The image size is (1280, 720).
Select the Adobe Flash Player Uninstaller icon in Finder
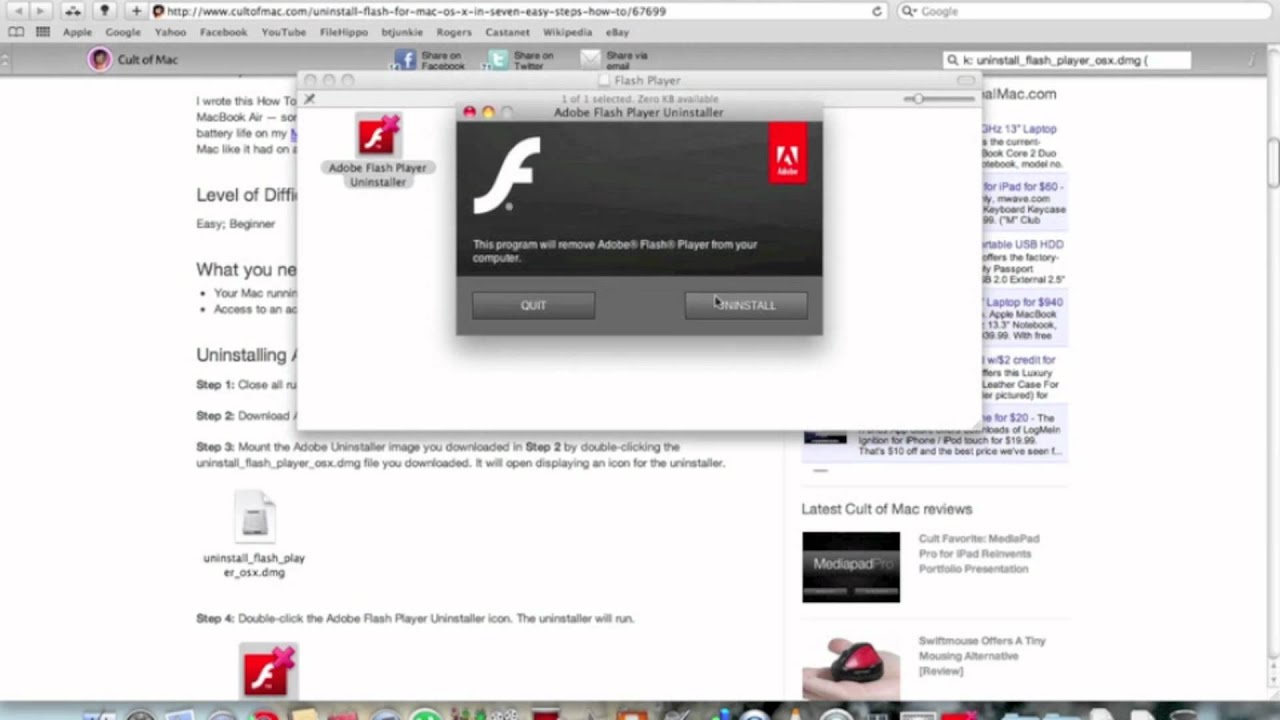pos(378,138)
